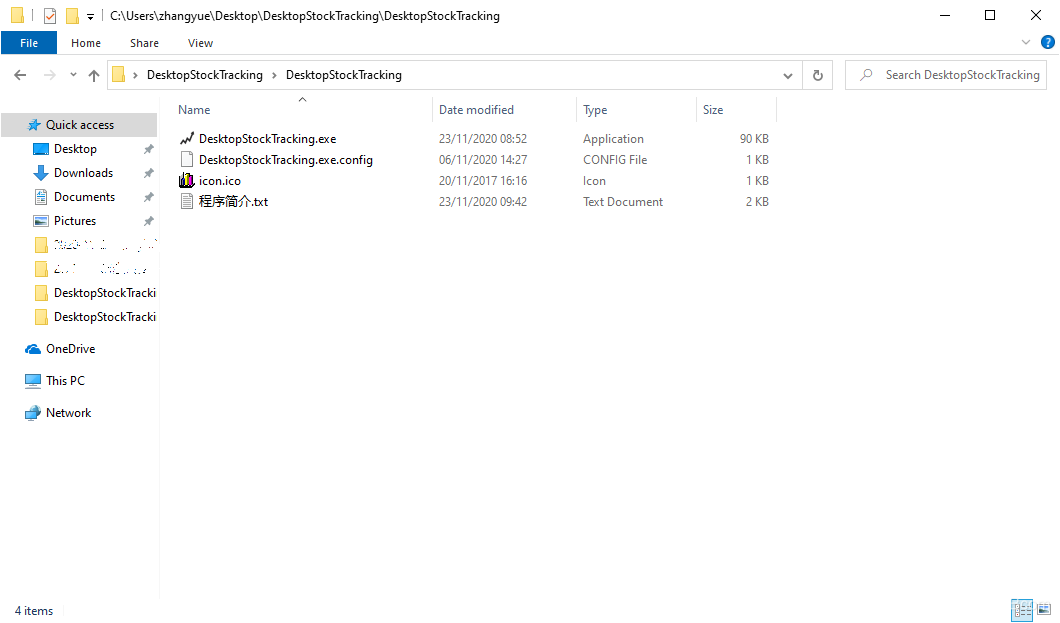The image size is (1060, 623).
Task: Click the 4 items status bar text
Action: pos(34,611)
